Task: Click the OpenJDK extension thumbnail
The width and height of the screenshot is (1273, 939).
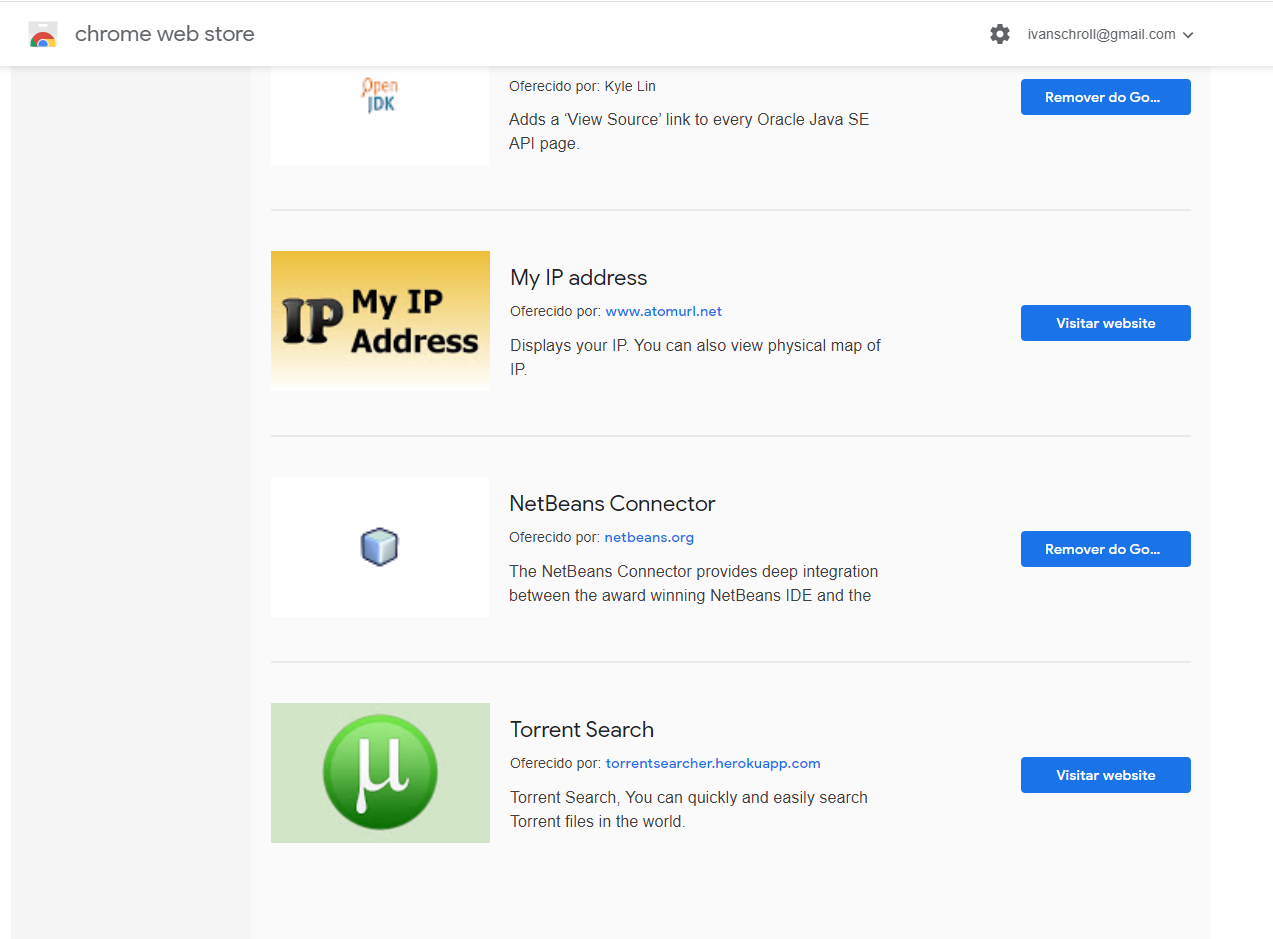Action: (380, 116)
